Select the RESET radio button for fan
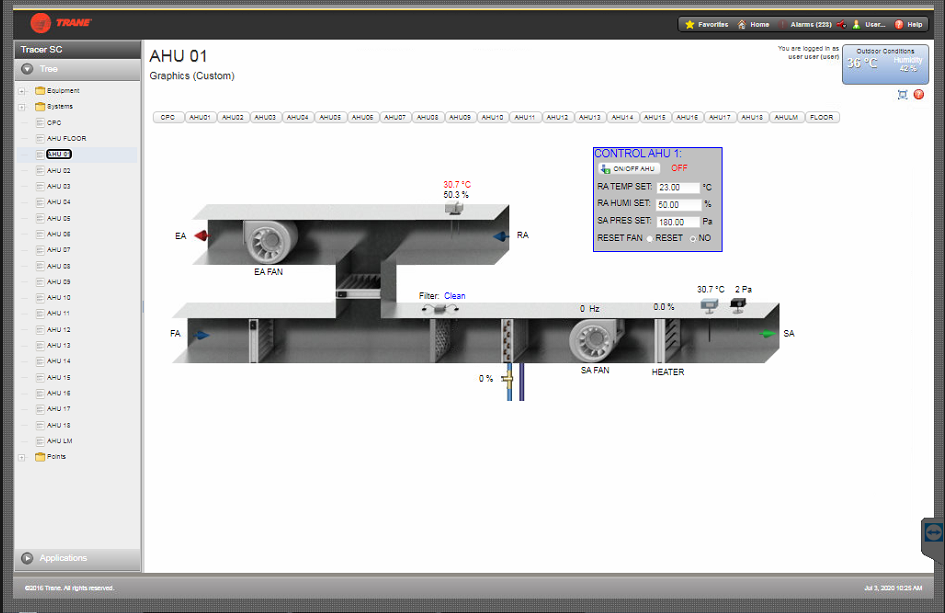This screenshot has height=613, width=945. tap(650, 239)
